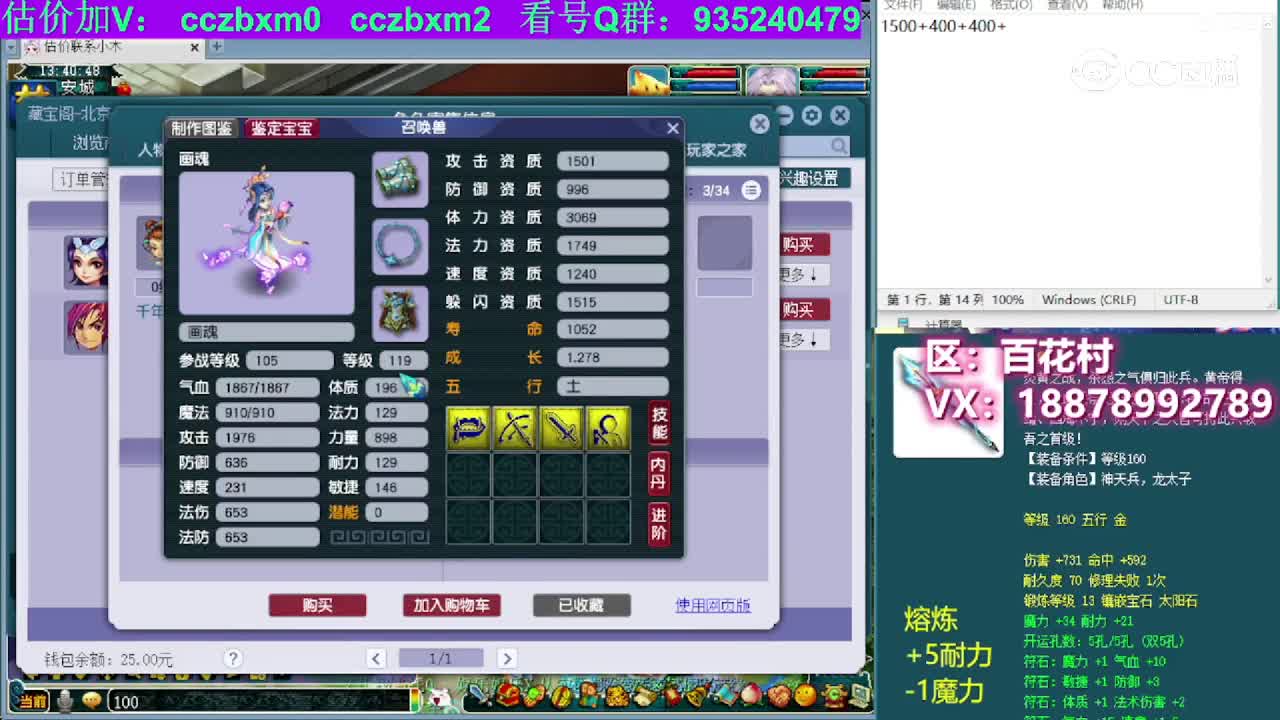Open the 查看(V) menu in Notepad
Screen dimensions: 1280x720
pos(1067,5)
